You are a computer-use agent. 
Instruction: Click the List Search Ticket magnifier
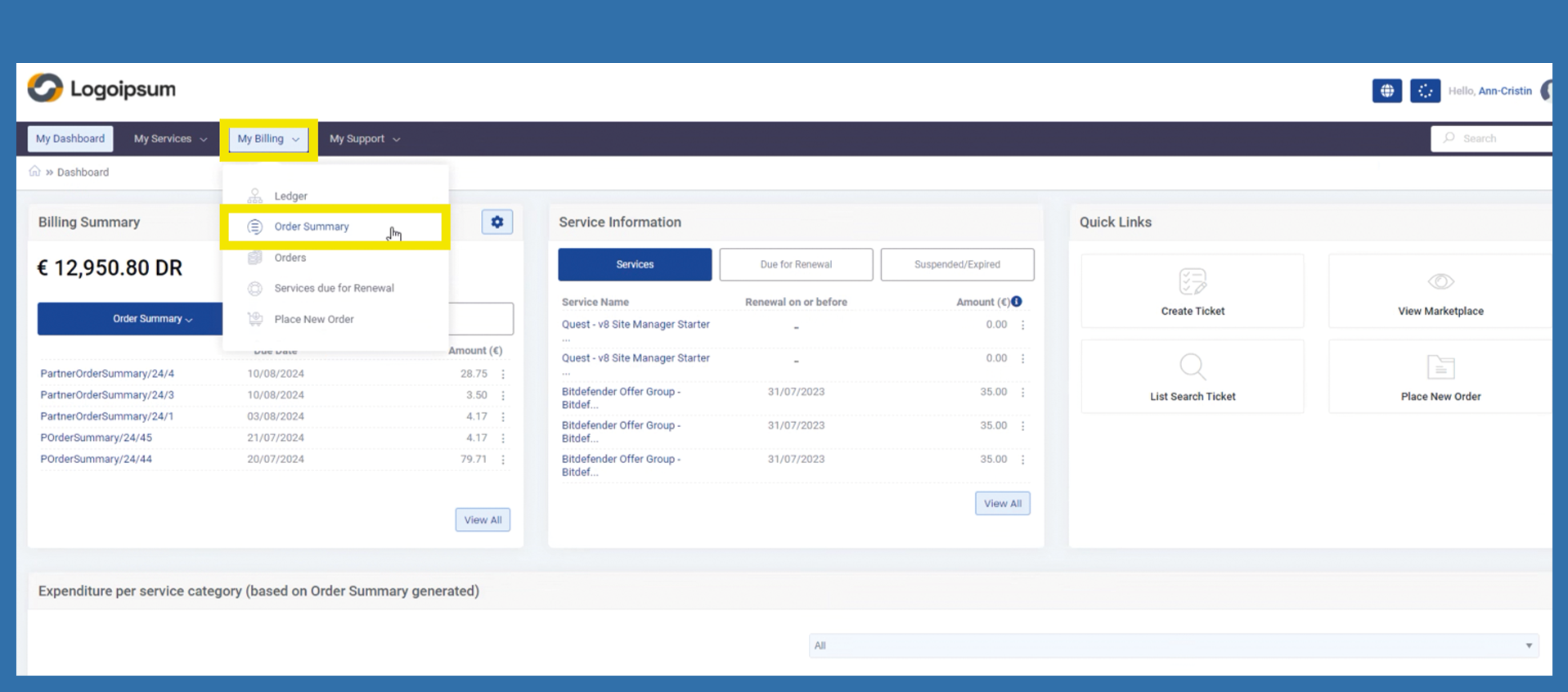pos(1193,367)
